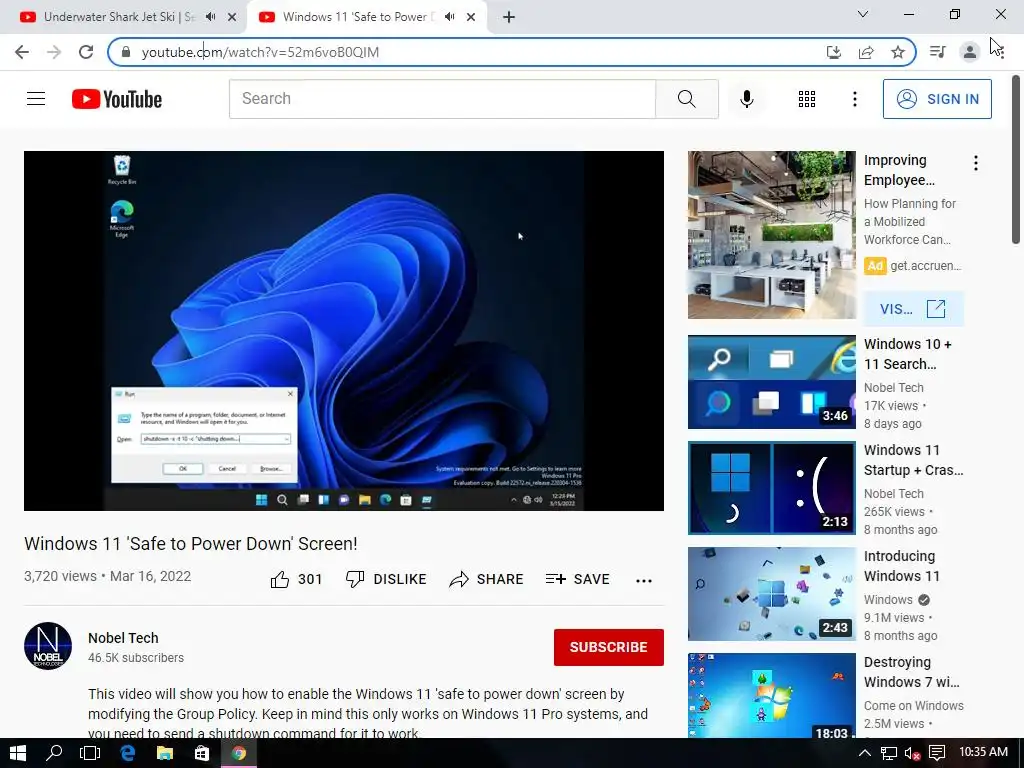Open Improving Employee ad thumbnail
The image size is (1024, 768).
point(771,235)
